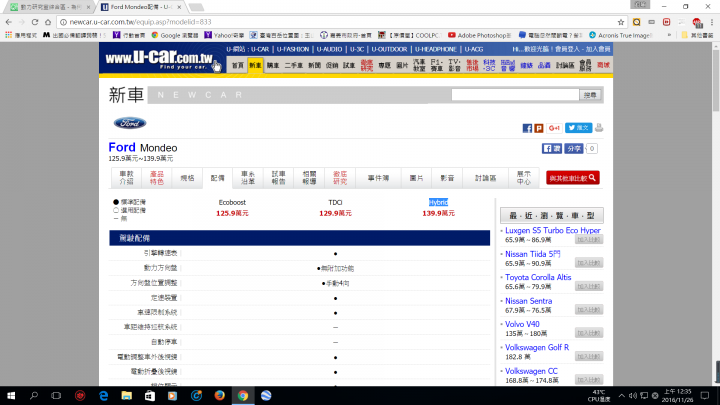Switch to the 規格 tab
Image resolution: width=720 pixels, height=405 pixels.
(x=187, y=178)
